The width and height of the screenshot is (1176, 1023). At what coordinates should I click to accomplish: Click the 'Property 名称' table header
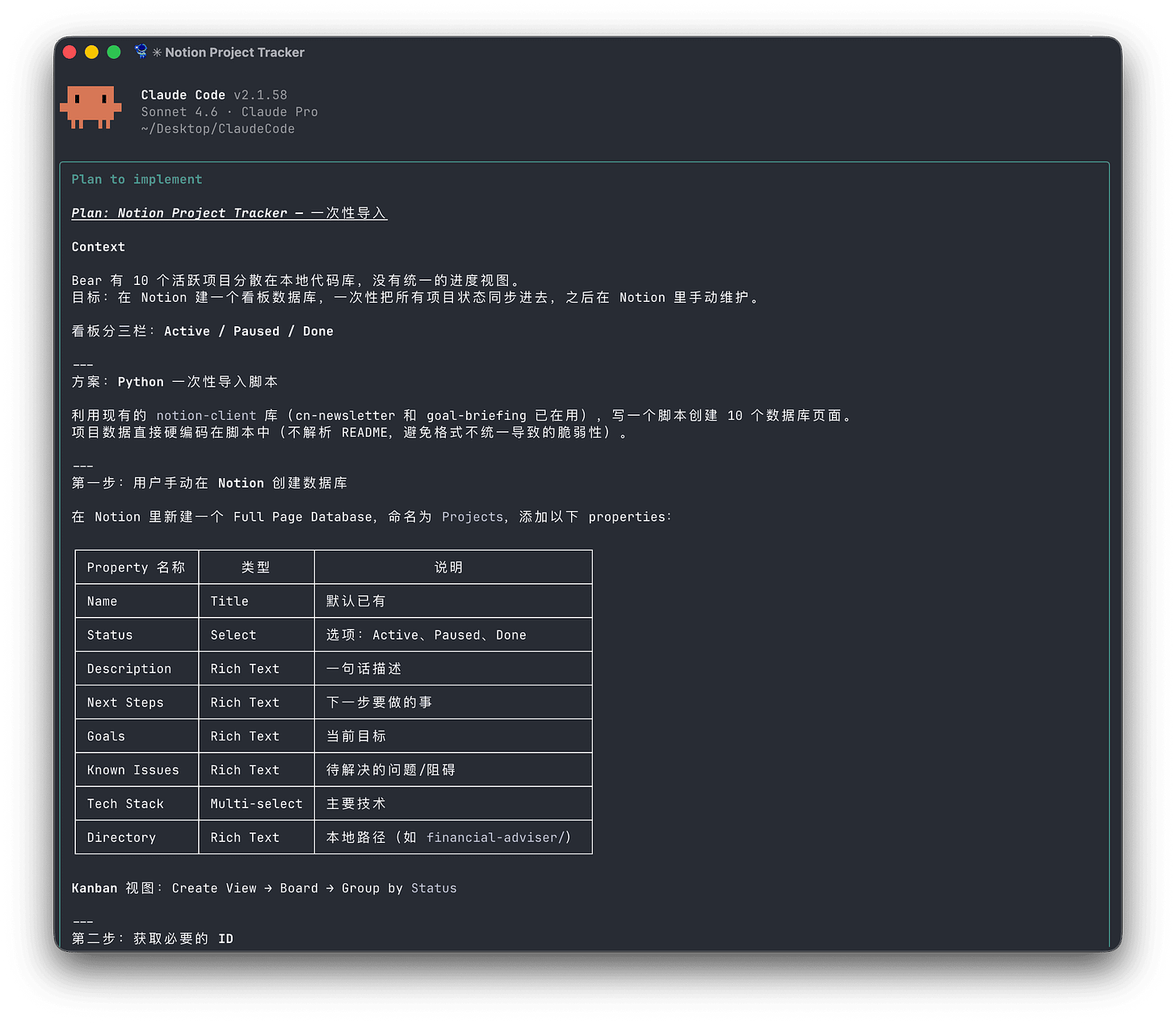tap(136, 568)
